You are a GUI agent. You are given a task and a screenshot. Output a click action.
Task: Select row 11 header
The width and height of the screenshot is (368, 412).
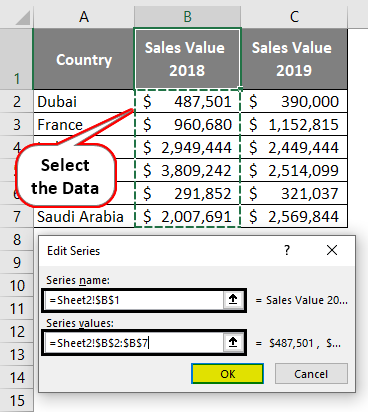click(17, 308)
